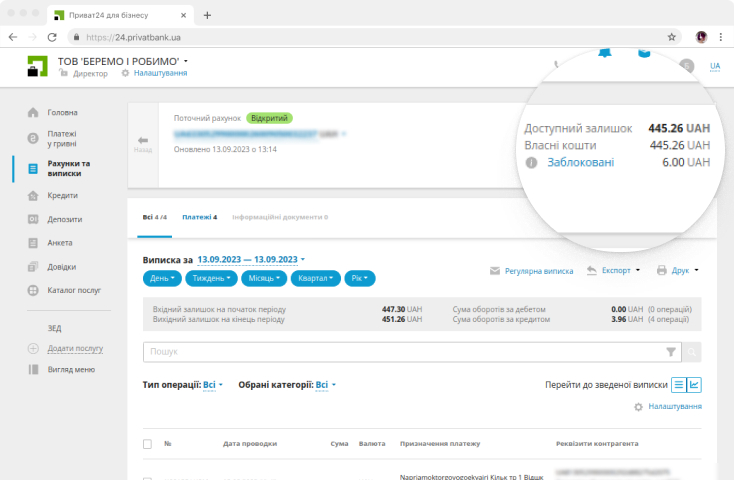Open Депозити section icon in sidebar

[33, 219]
